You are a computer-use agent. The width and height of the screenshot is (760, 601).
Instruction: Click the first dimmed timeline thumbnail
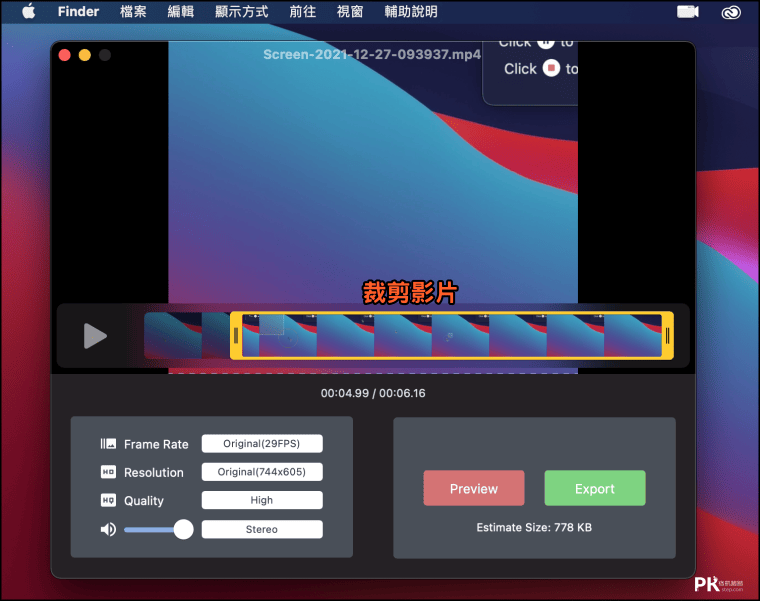pyautogui.click(x=173, y=335)
